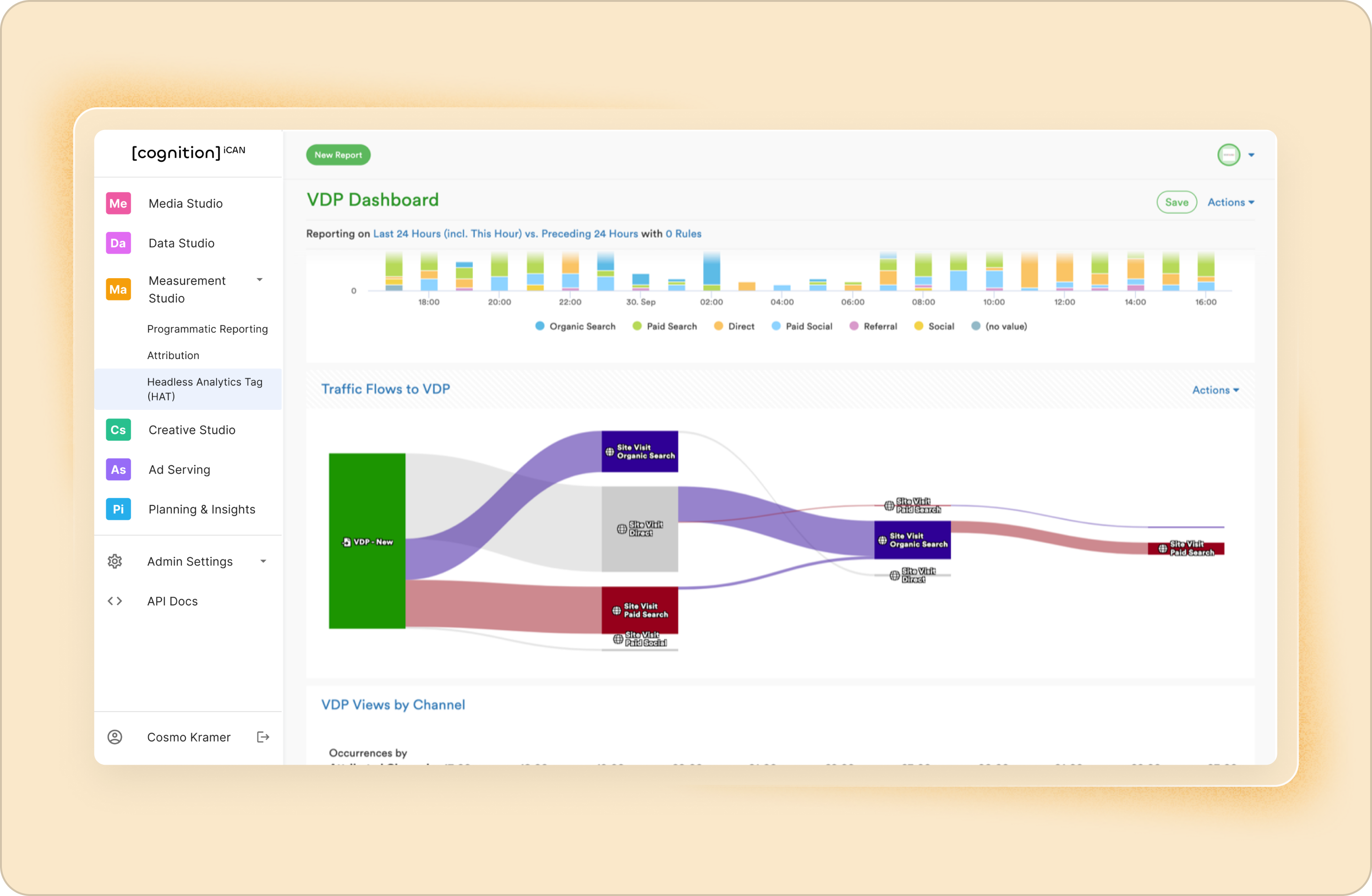This screenshot has width=1372, height=896.
Task: Open the account dropdown caret at top right
Action: (1252, 155)
